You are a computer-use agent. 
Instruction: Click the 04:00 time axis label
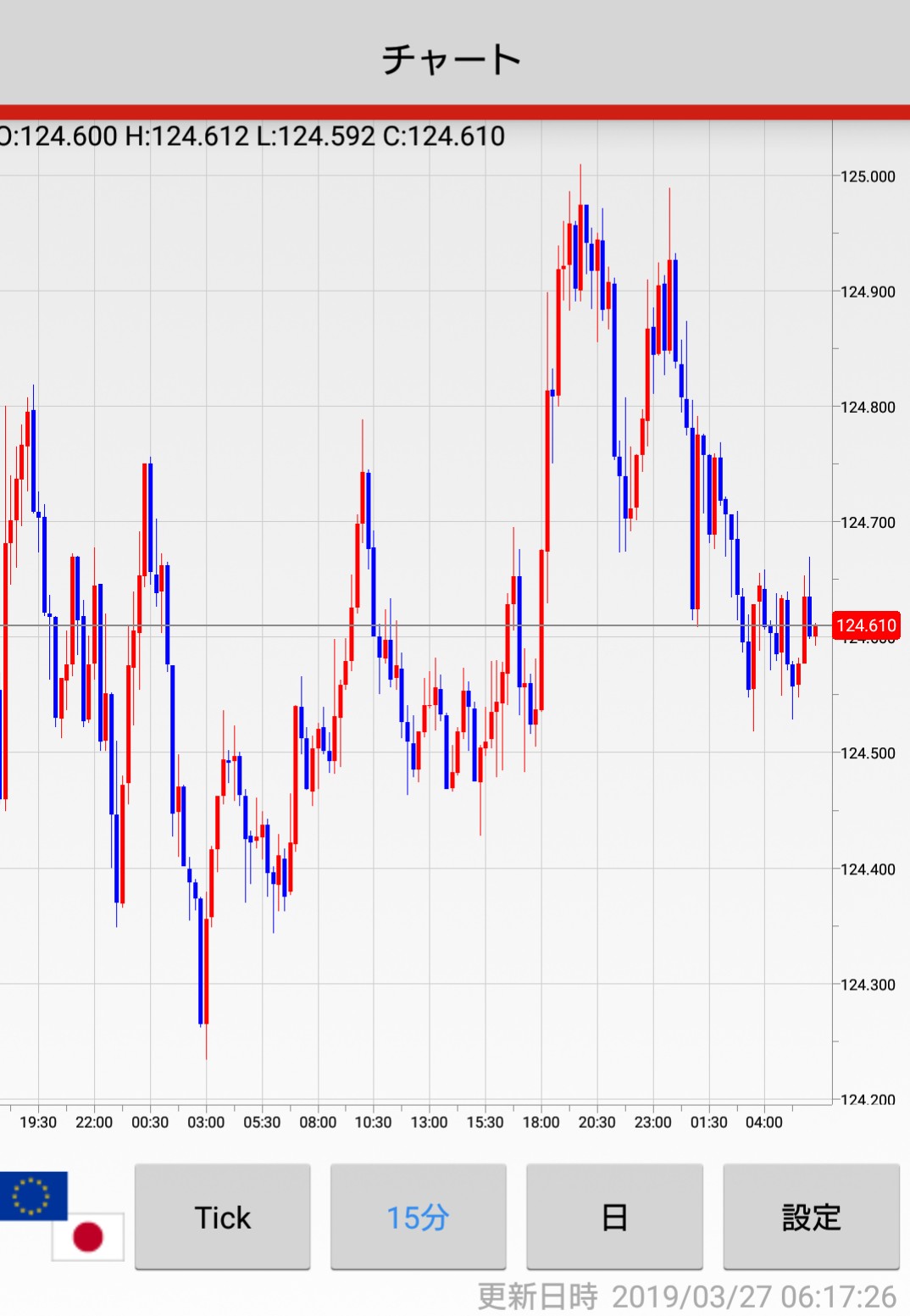pos(763,1122)
